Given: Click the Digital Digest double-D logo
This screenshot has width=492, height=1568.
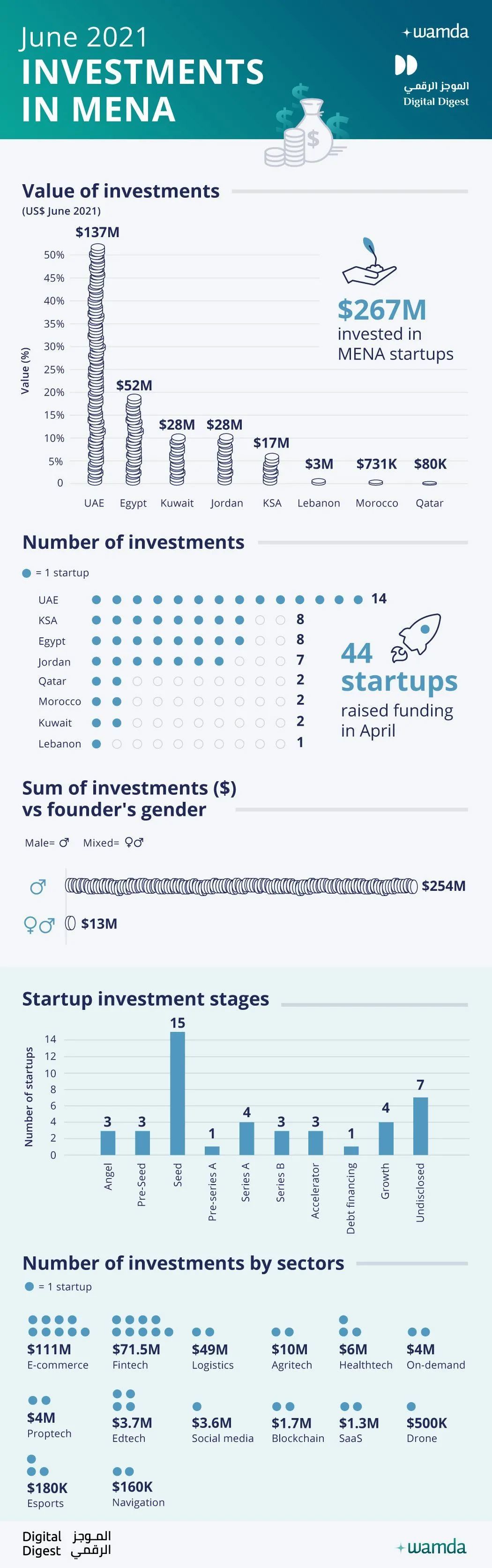Looking at the screenshot, I should pyautogui.click(x=405, y=65).
